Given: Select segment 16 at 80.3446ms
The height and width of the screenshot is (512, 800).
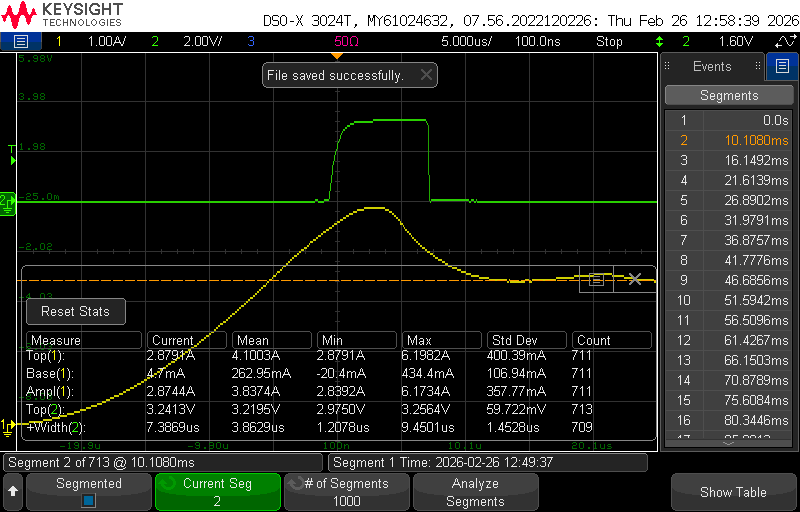Looking at the screenshot, I should tap(729, 420).
